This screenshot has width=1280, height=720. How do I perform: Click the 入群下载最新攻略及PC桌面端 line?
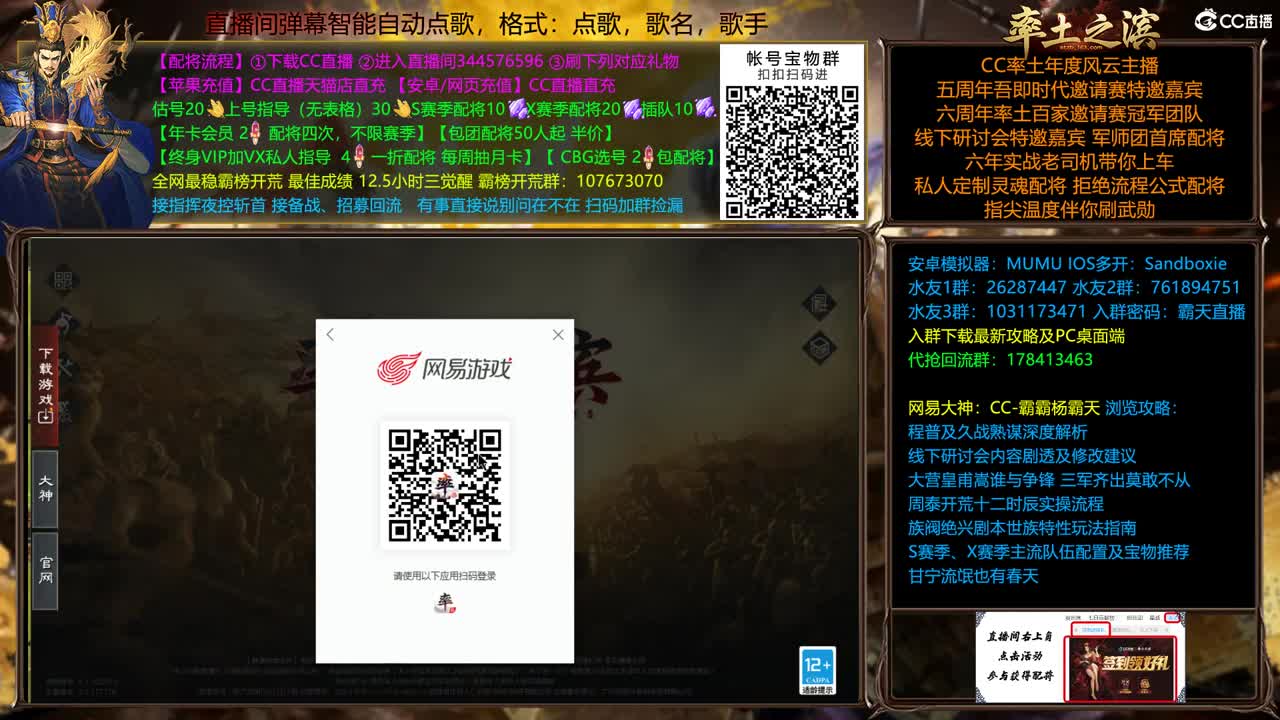tap(1016, 336)
